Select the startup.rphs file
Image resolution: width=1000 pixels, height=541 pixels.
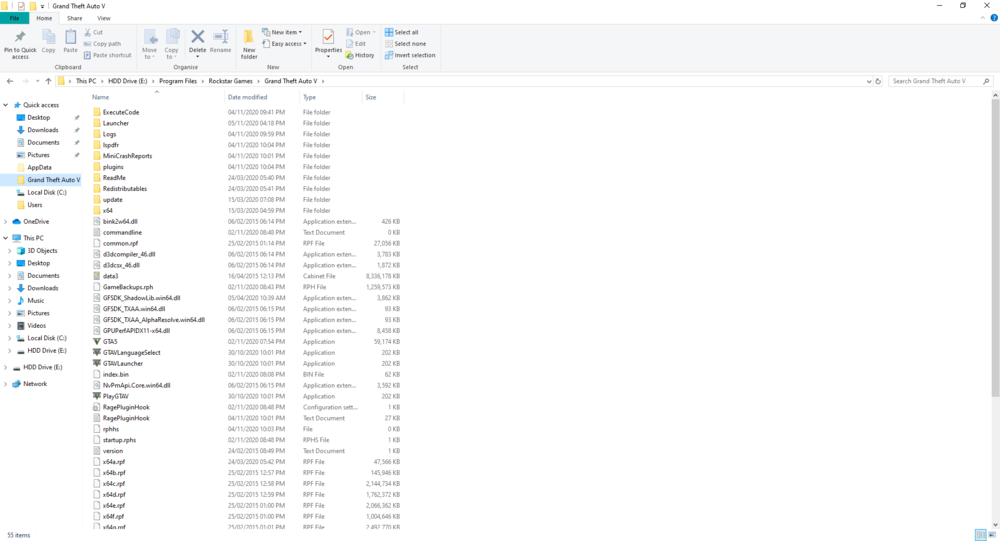(119, 440)
